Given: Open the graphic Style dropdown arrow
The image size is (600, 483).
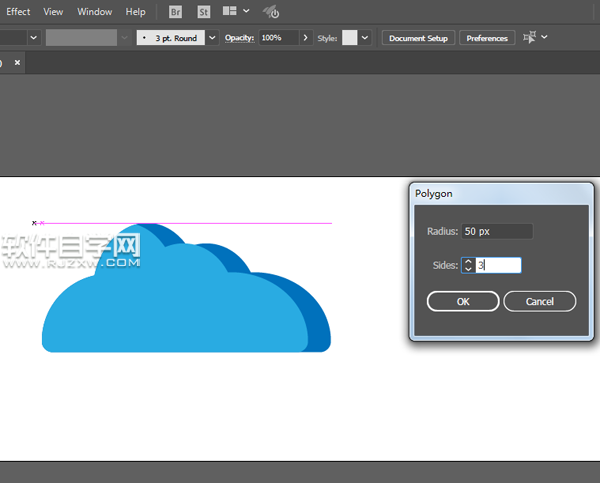Looking at the screenshot, I should point(365,38).
